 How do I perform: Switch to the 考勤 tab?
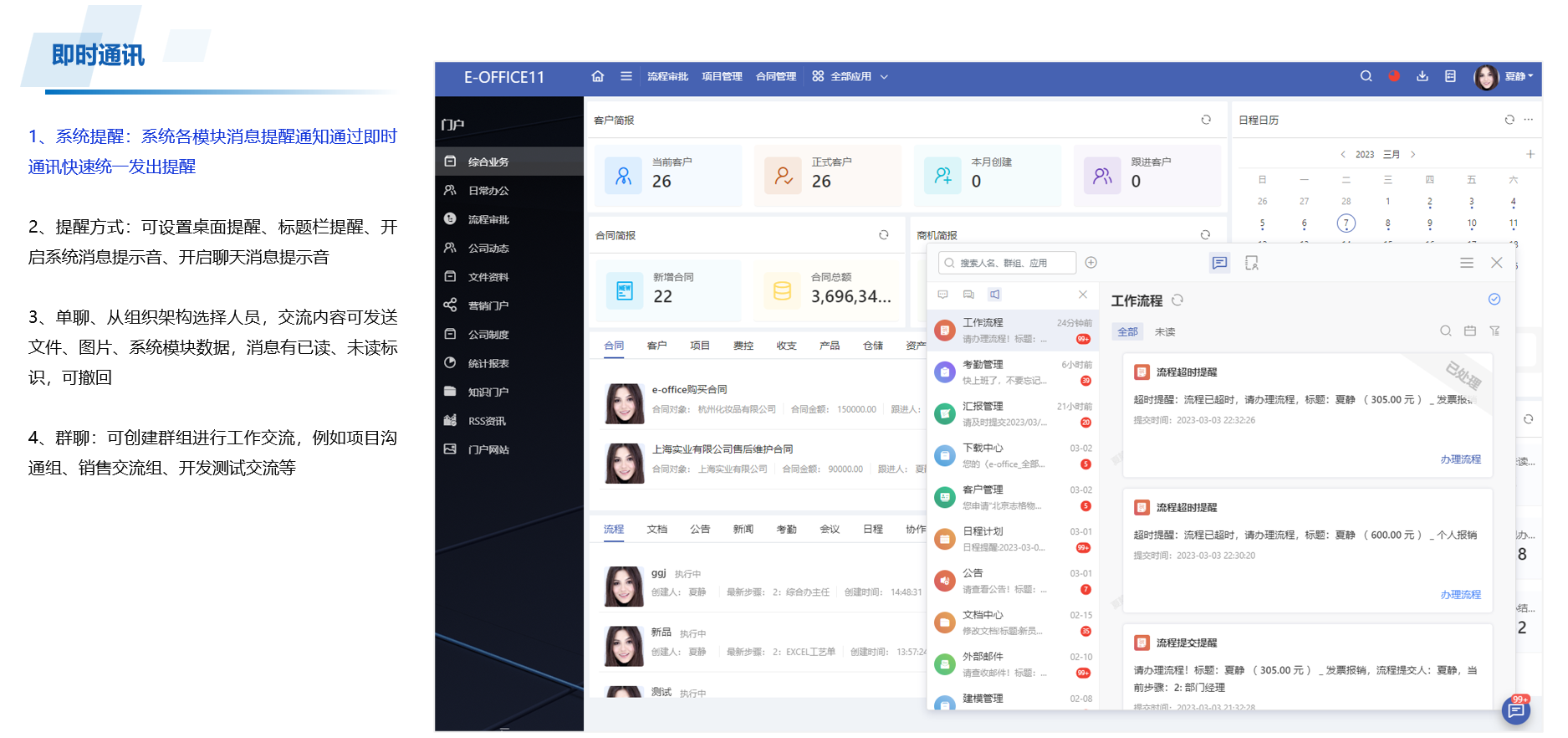click(x=786, y=529)
